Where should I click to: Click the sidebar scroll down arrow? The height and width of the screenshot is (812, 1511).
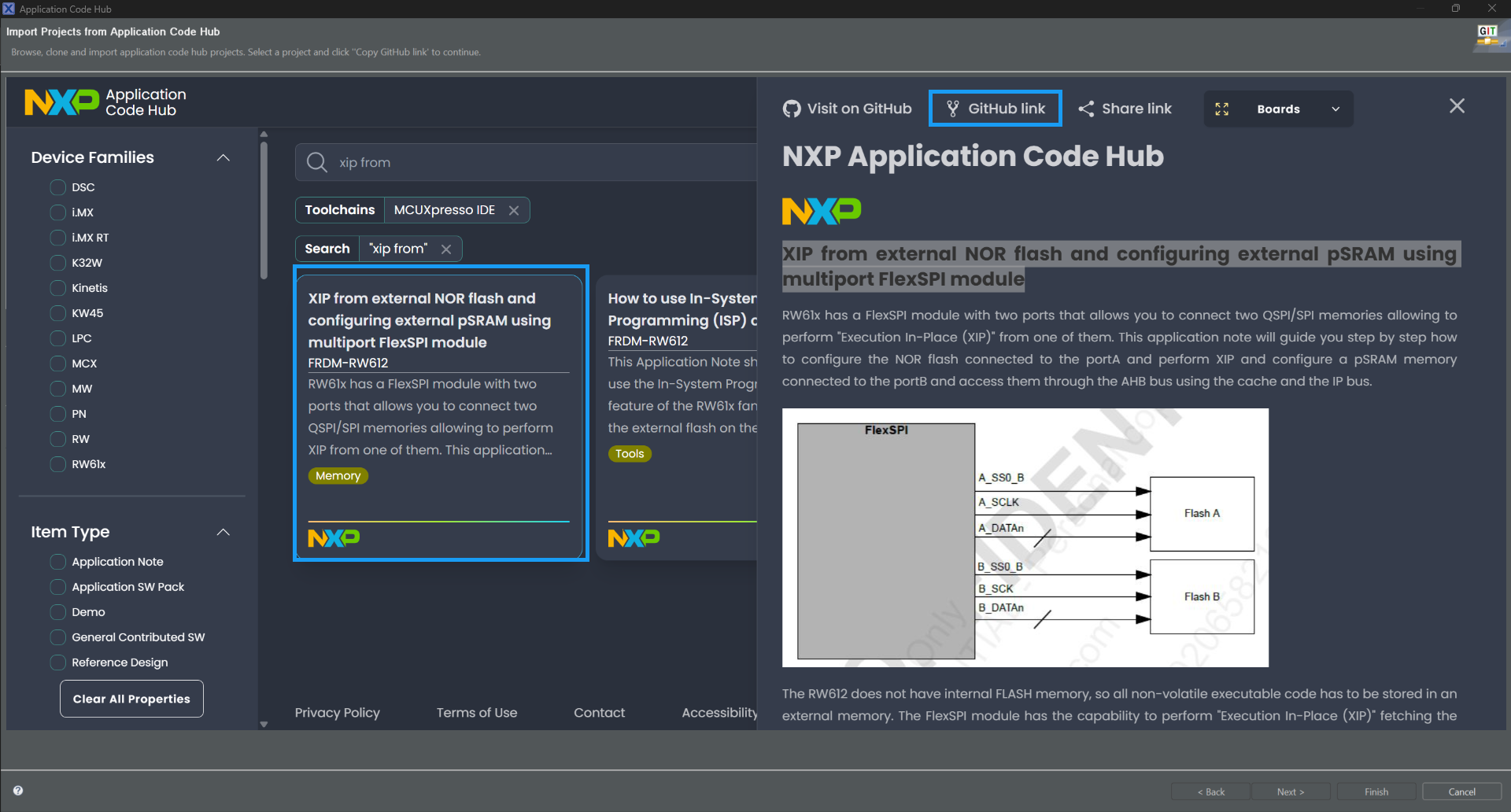264,724
